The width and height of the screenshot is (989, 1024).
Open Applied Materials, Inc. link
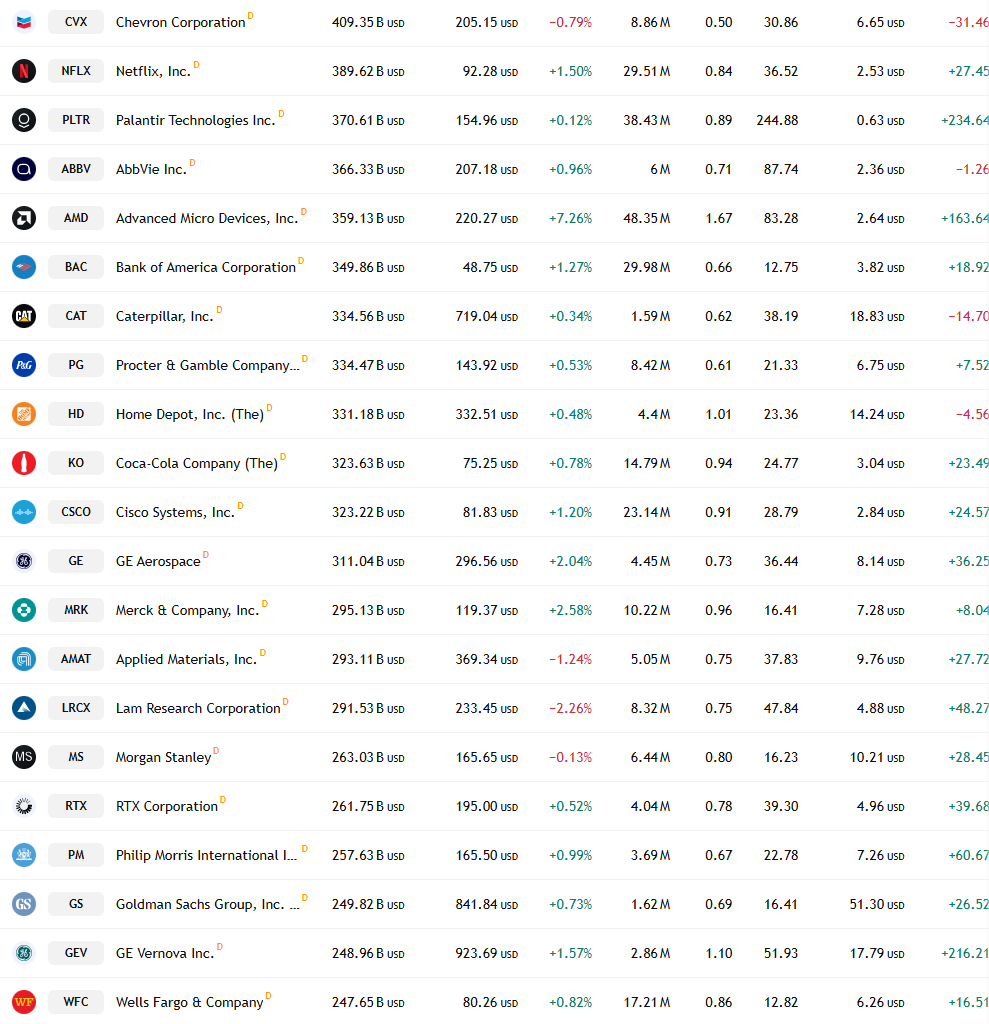point(186,659)
